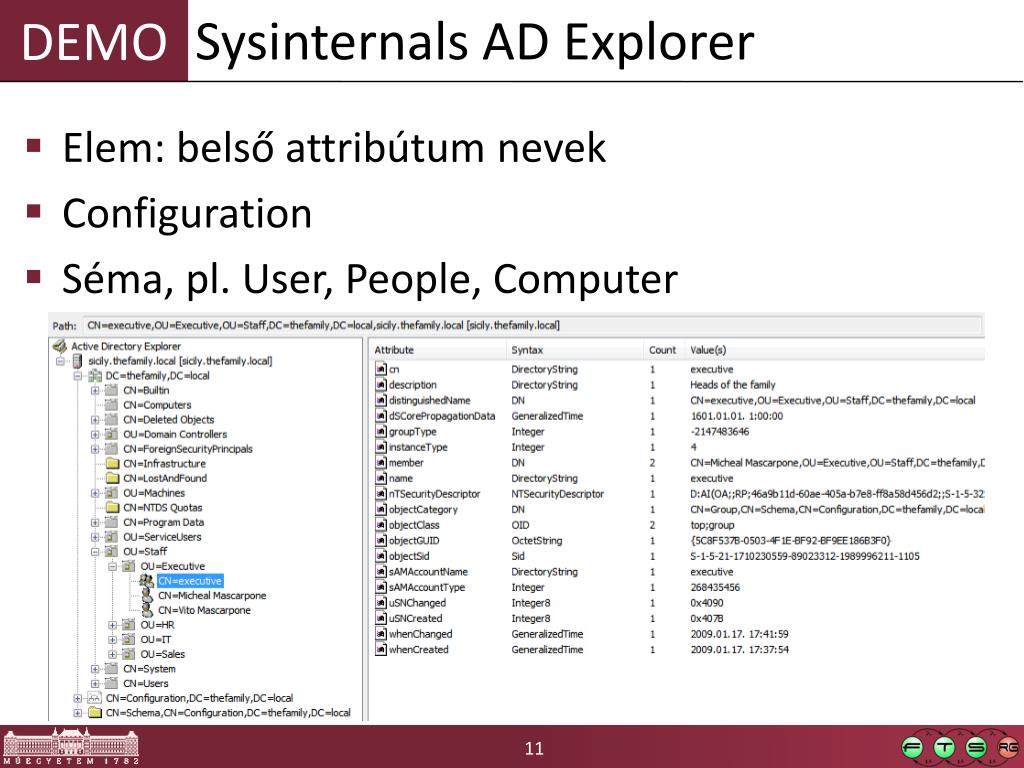Click the sicily.thefamily.local server icon
The height and width of the screenshot is (768, 1024).
click(x=77, y=361)
